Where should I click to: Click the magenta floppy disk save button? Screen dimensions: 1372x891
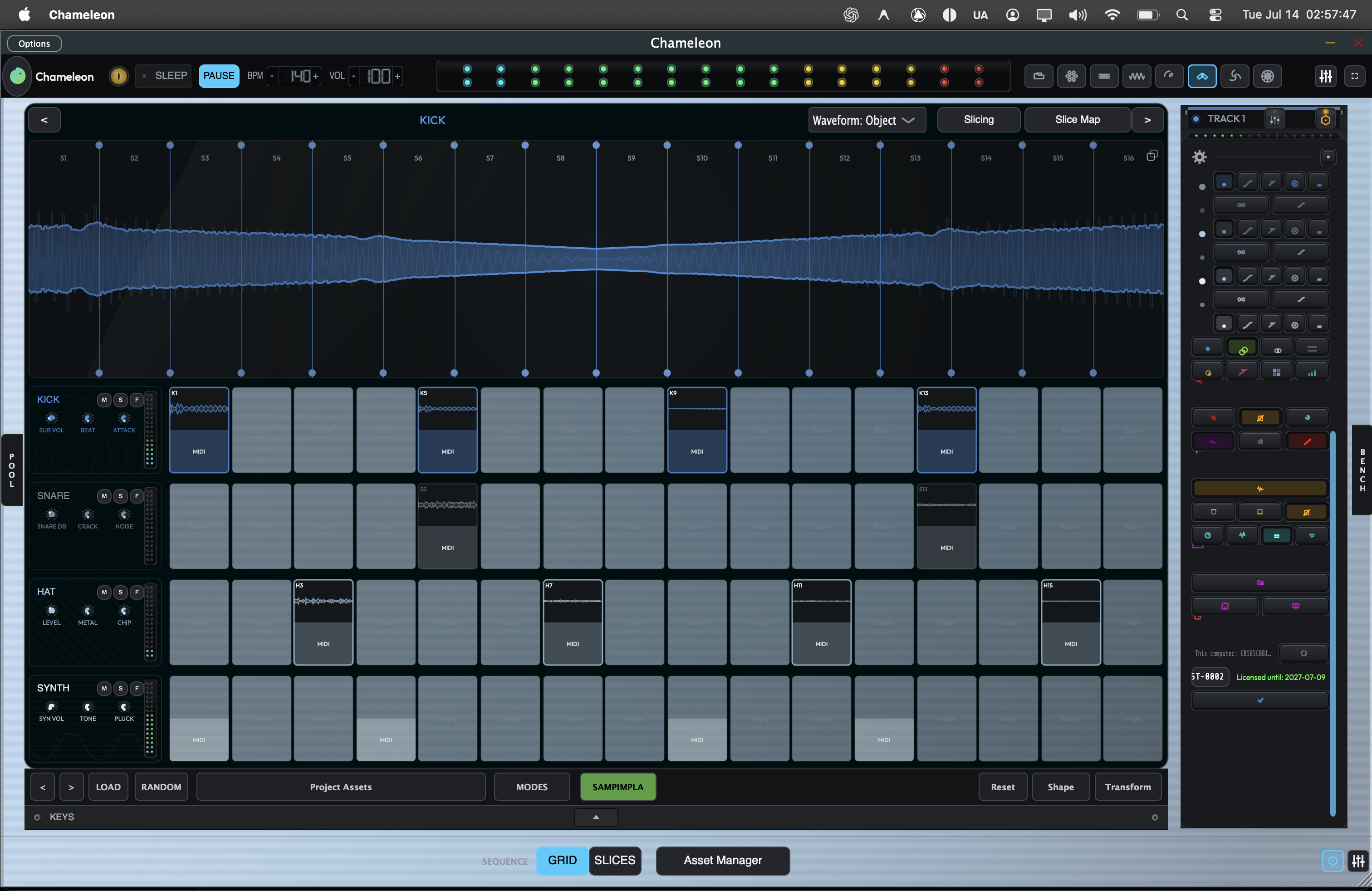pyautogui.click(x=1225, y=606)
